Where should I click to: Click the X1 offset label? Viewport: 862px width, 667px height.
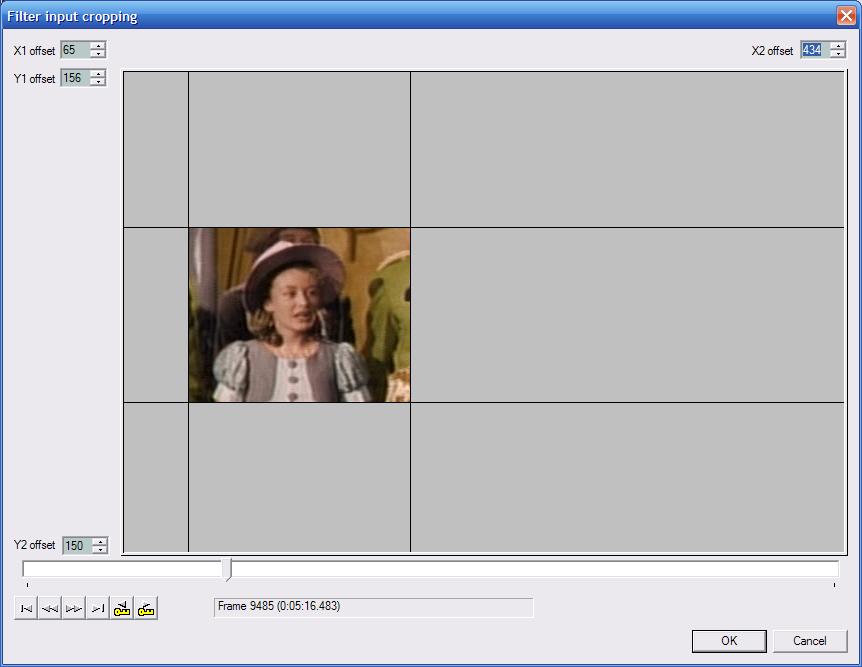[x=34, y=51]
